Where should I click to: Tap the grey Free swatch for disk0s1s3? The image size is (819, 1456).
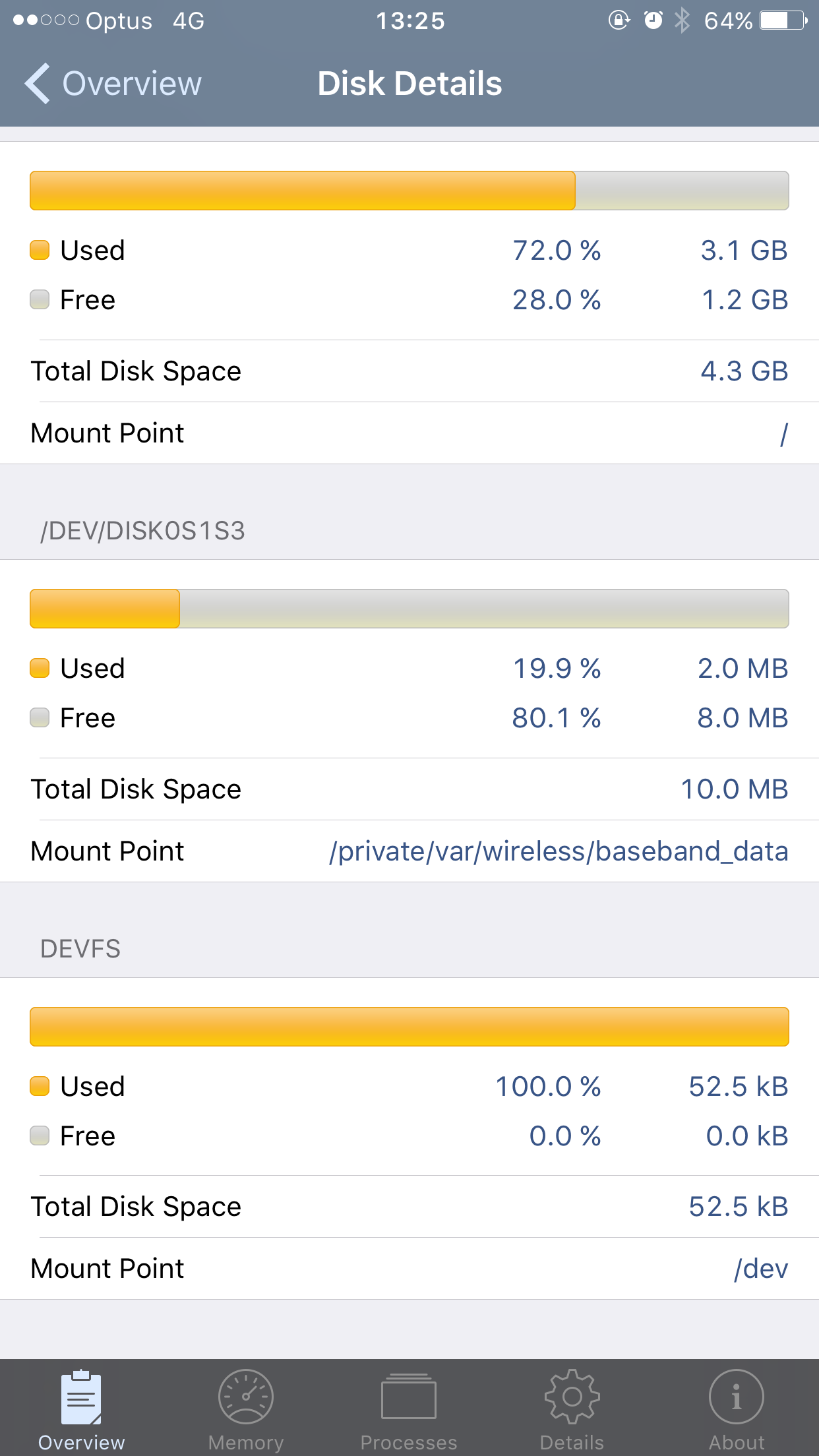point(40,717)
